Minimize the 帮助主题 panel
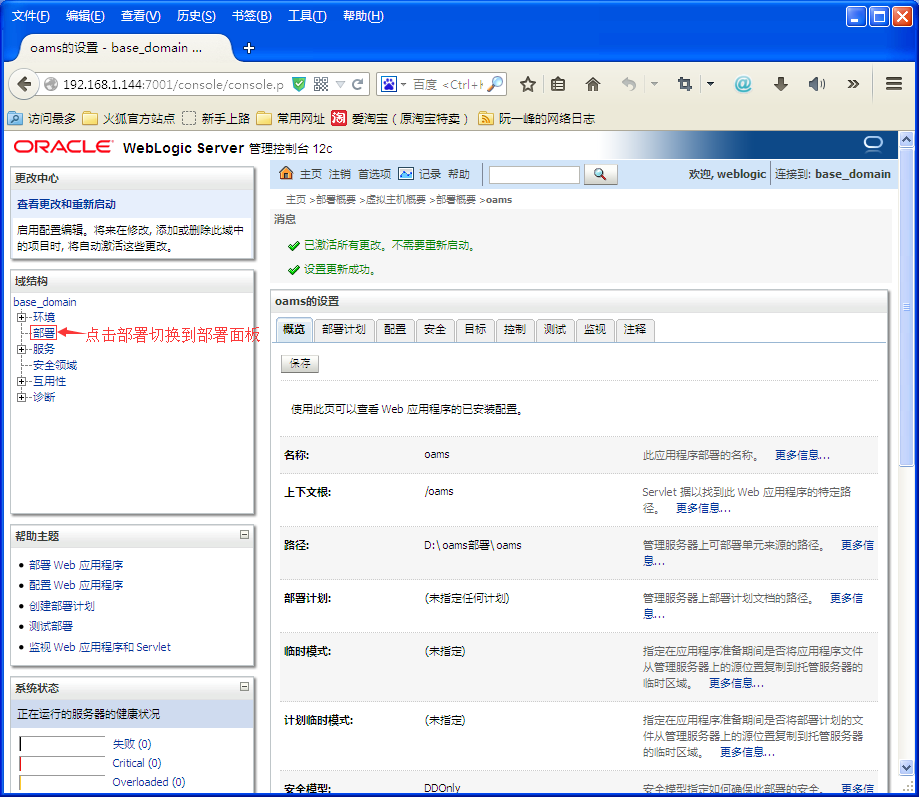Screen dimensions: 919x797 [244, 534]
